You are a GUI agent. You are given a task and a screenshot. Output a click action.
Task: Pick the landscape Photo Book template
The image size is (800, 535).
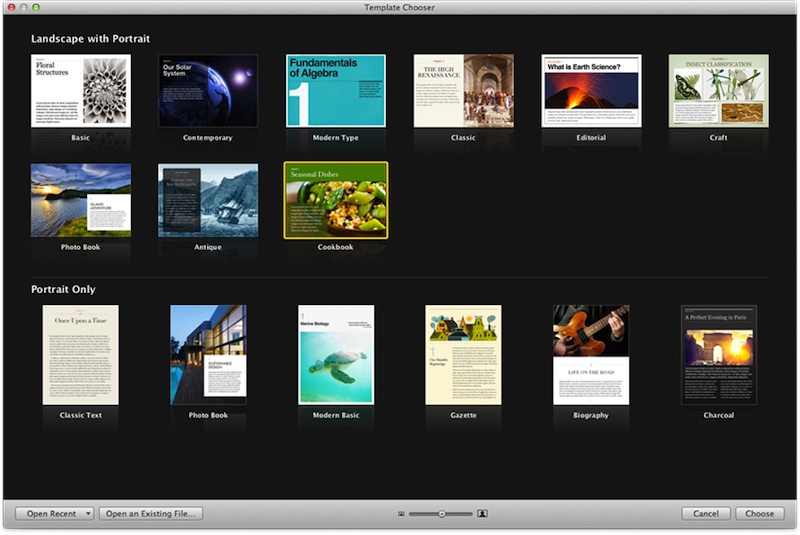[x=80, y=201]
